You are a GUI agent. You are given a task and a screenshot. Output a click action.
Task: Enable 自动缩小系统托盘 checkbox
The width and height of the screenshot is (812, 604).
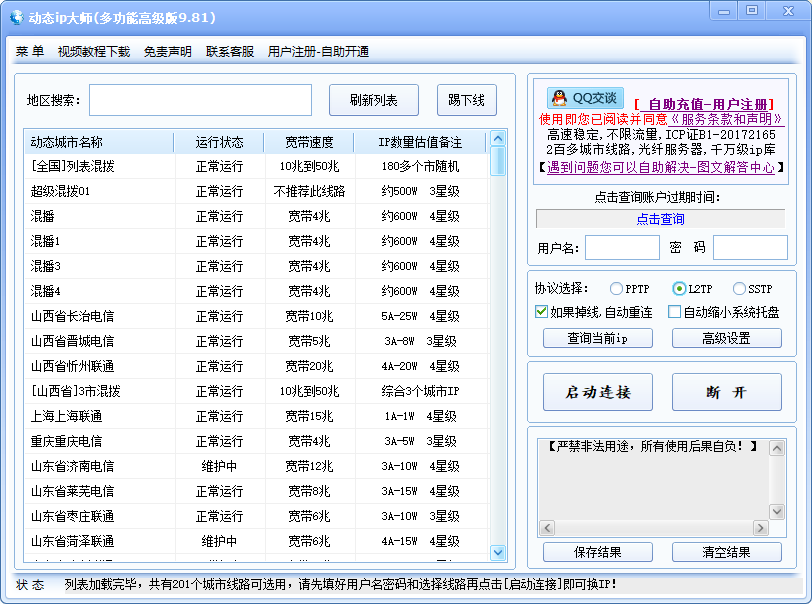(674, 312)
